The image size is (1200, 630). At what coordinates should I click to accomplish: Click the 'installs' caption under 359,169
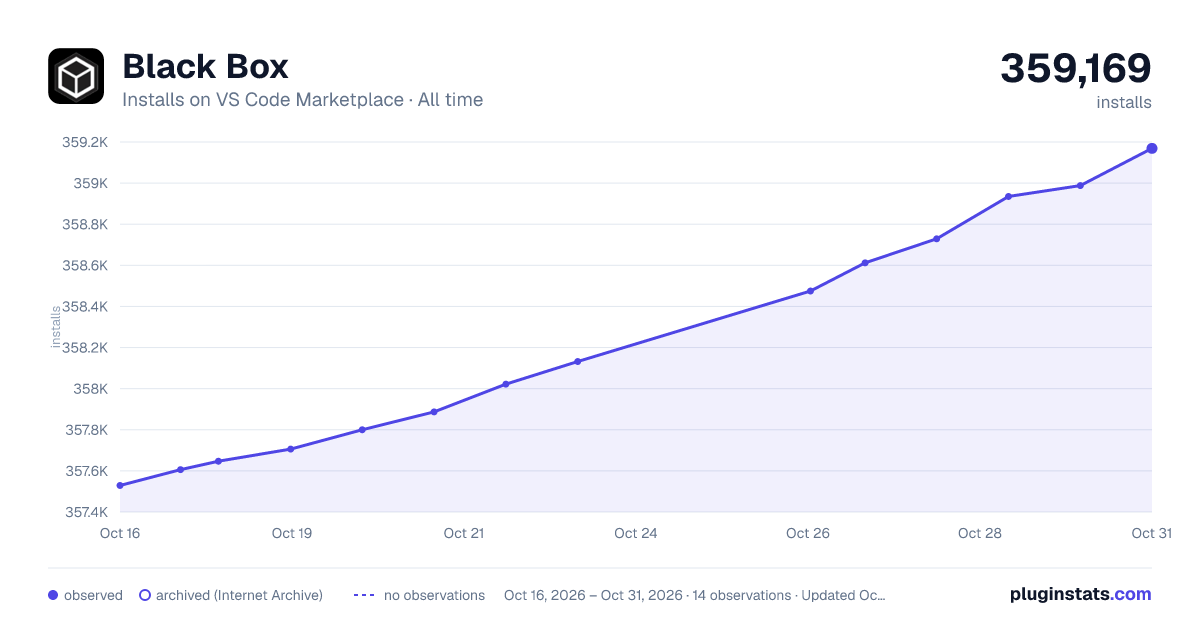[1124, 102]
